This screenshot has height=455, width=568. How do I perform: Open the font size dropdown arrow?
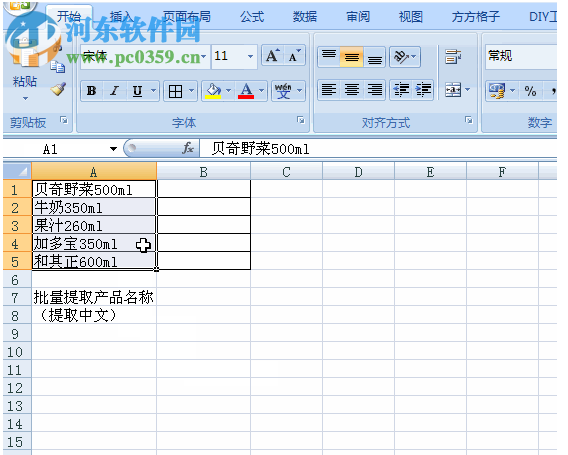pyautogui.click(x=250, y=57)
